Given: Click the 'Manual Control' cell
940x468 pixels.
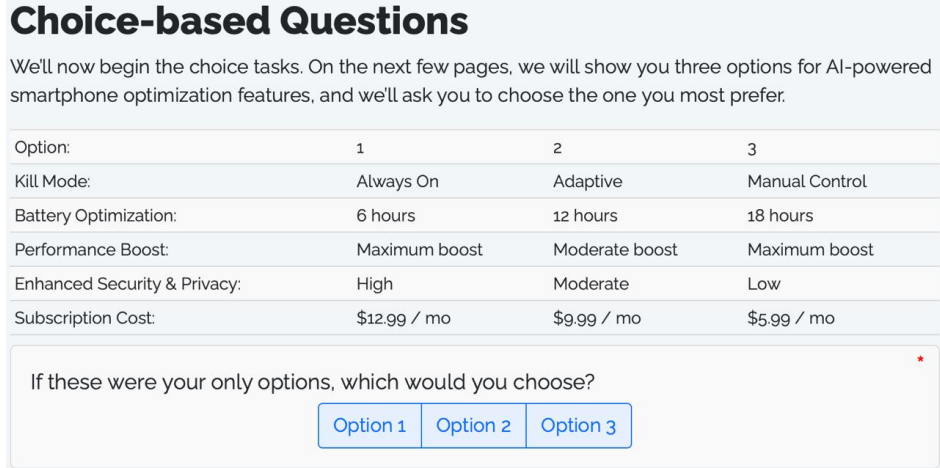Looking at the screenshot, I should coord(807,181).
